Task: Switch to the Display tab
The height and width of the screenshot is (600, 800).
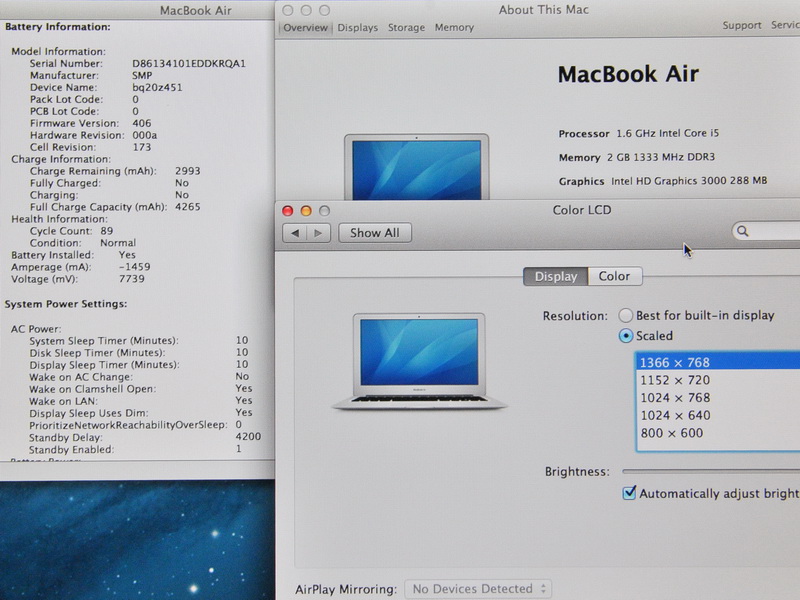Action: 556,277
